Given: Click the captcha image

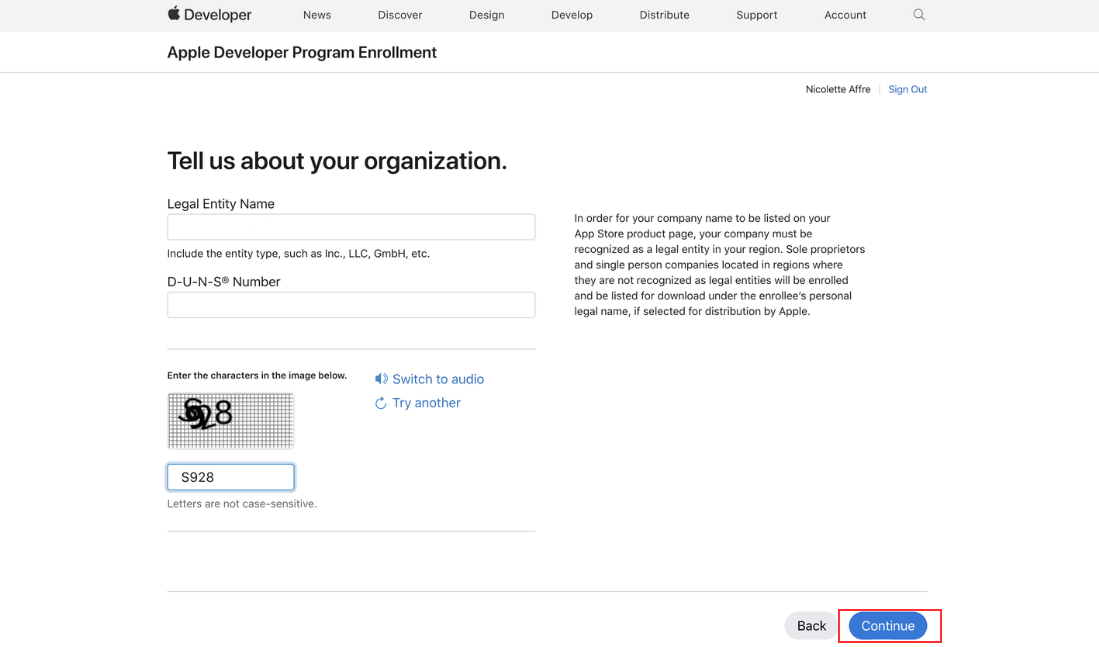Looking at the screenshot, I should (231, 420).
